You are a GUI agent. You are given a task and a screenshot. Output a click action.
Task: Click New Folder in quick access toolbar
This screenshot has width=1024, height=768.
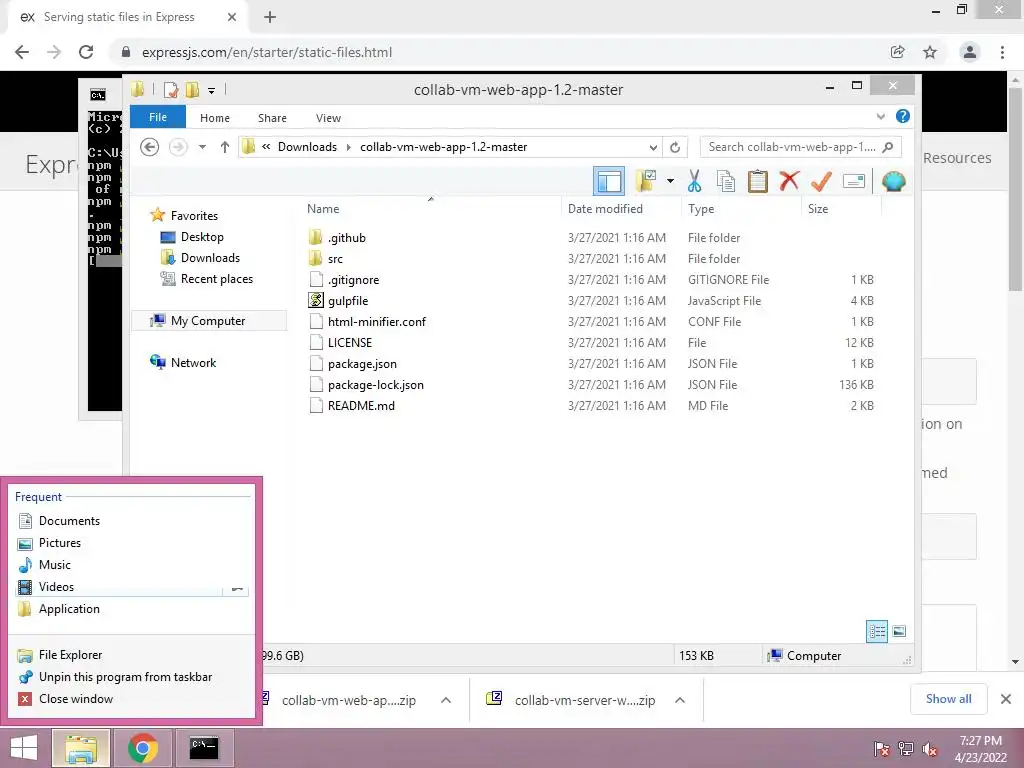193,90
